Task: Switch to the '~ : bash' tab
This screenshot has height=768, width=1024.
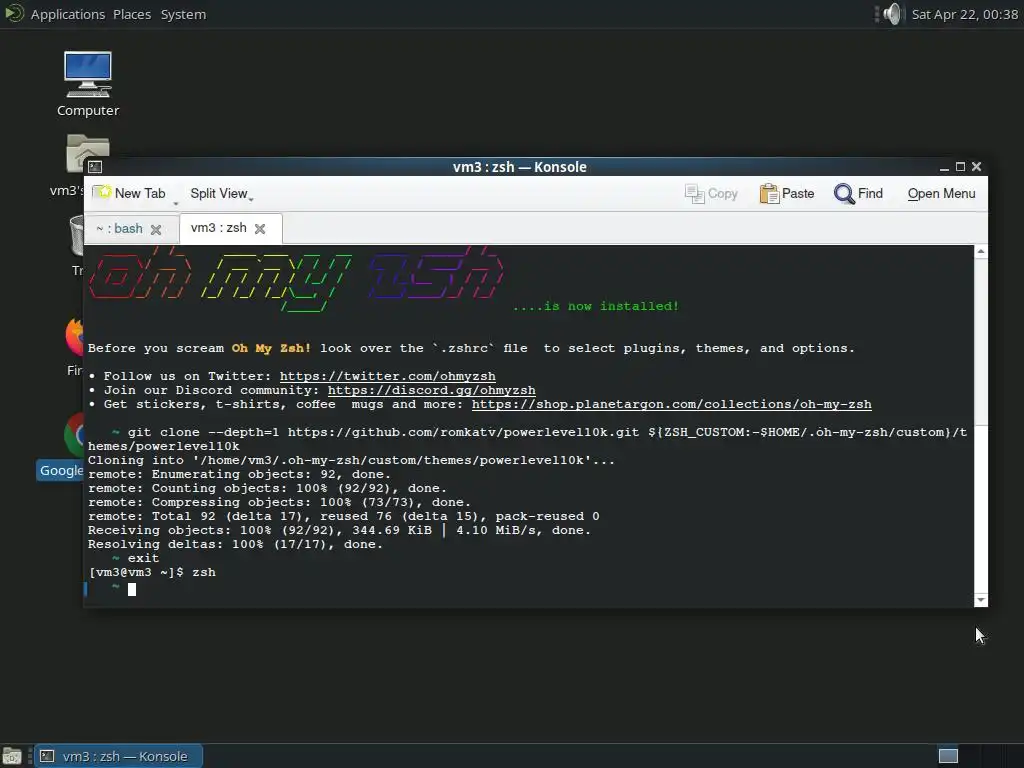Action: pos(120,229)
